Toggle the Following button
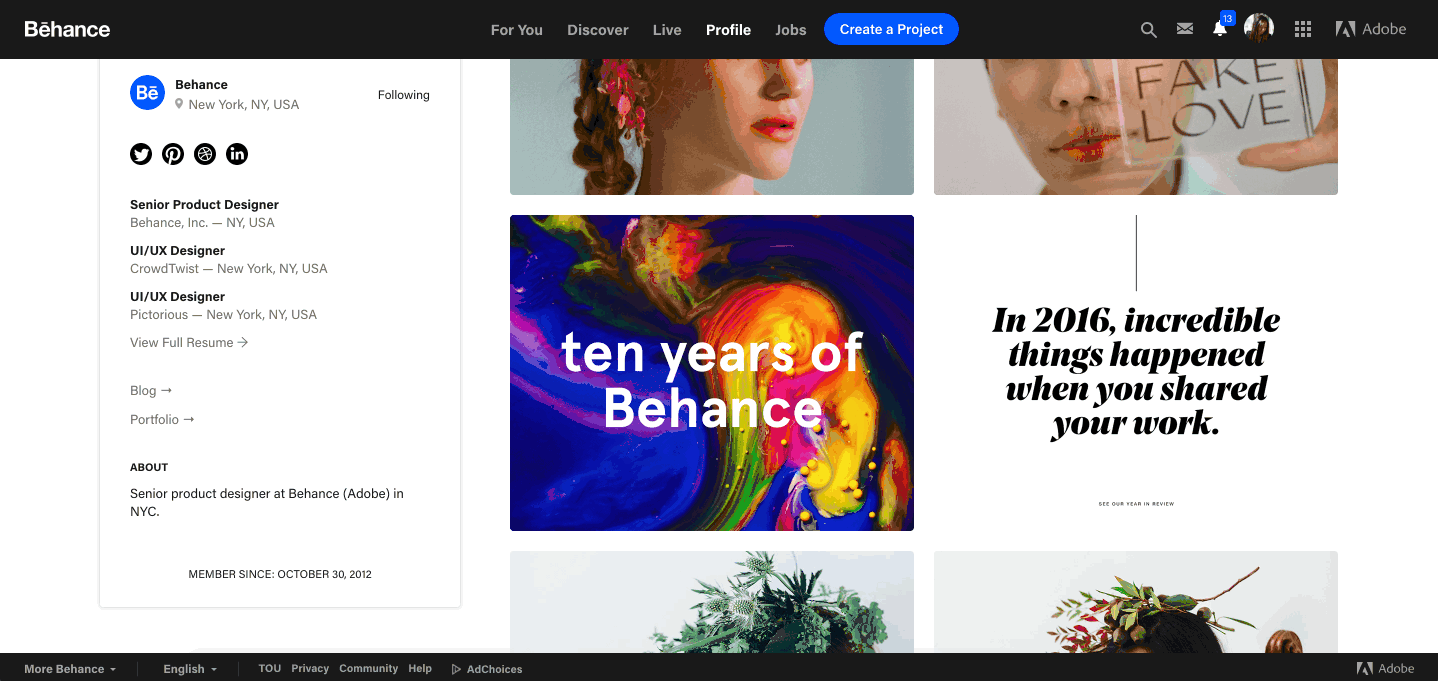This screenshot has height=681, width=1438. click(404, 95)
